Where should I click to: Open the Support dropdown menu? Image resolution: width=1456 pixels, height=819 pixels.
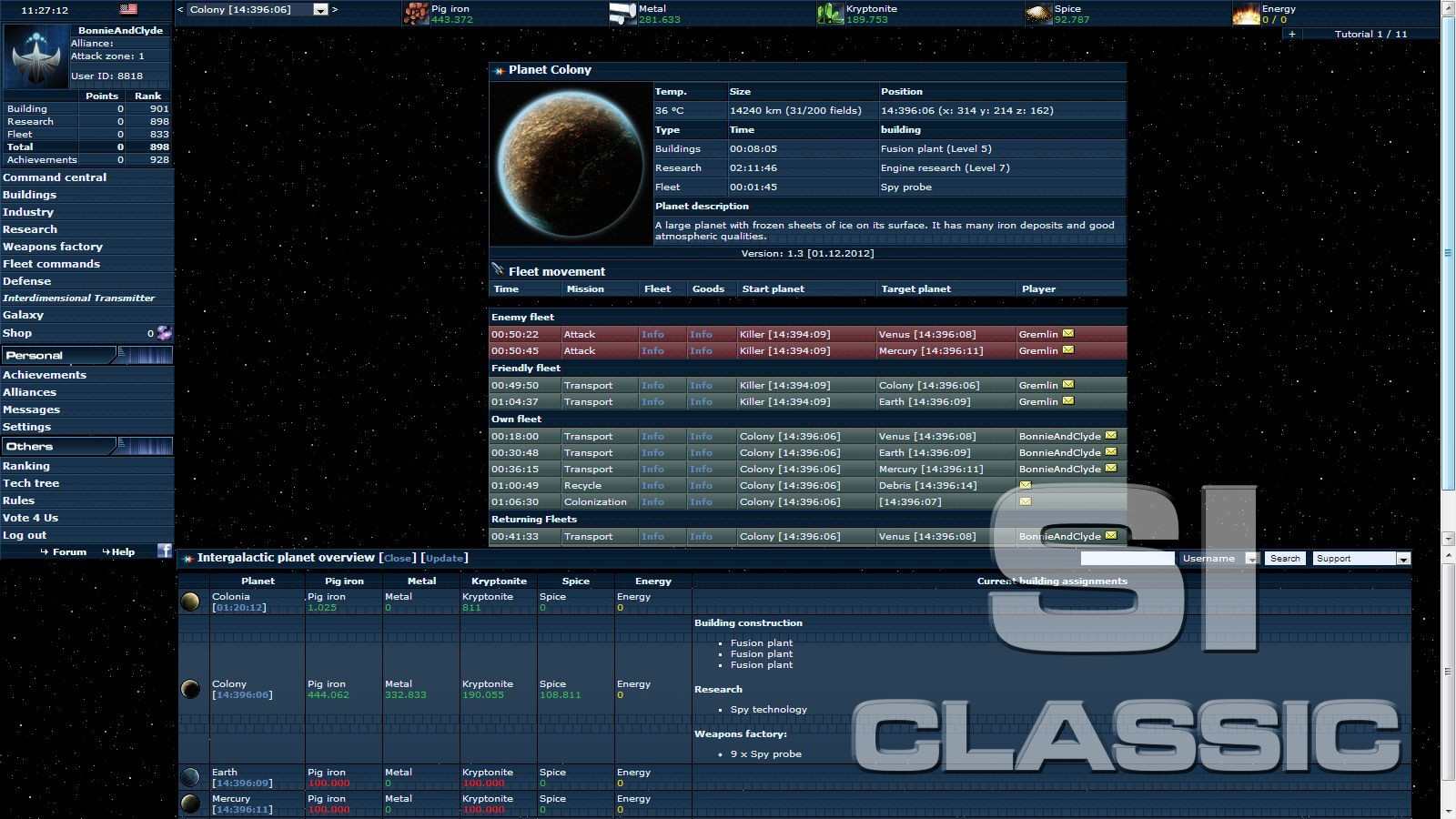coord(1404,558)
